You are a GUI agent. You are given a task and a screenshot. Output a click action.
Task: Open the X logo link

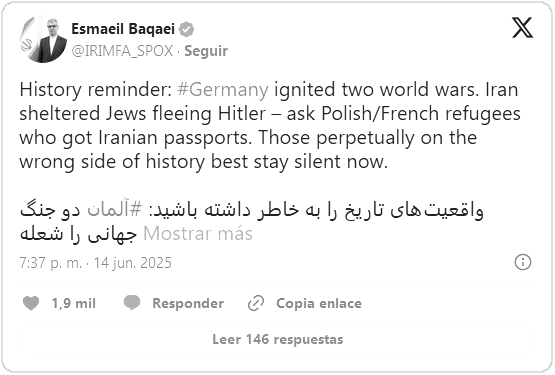pos(522,27)
